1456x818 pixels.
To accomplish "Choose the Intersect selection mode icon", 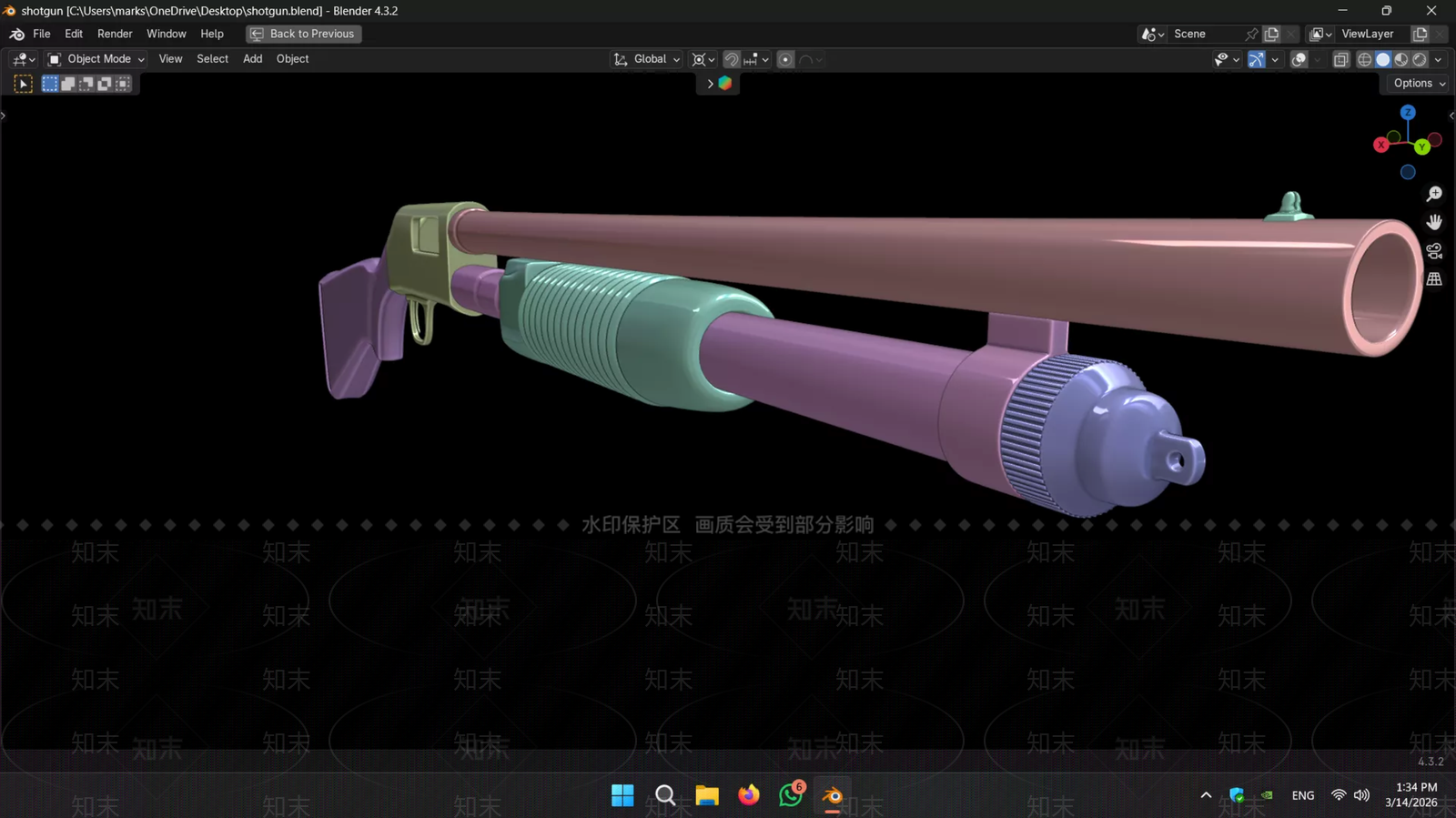I will [123, 84].
